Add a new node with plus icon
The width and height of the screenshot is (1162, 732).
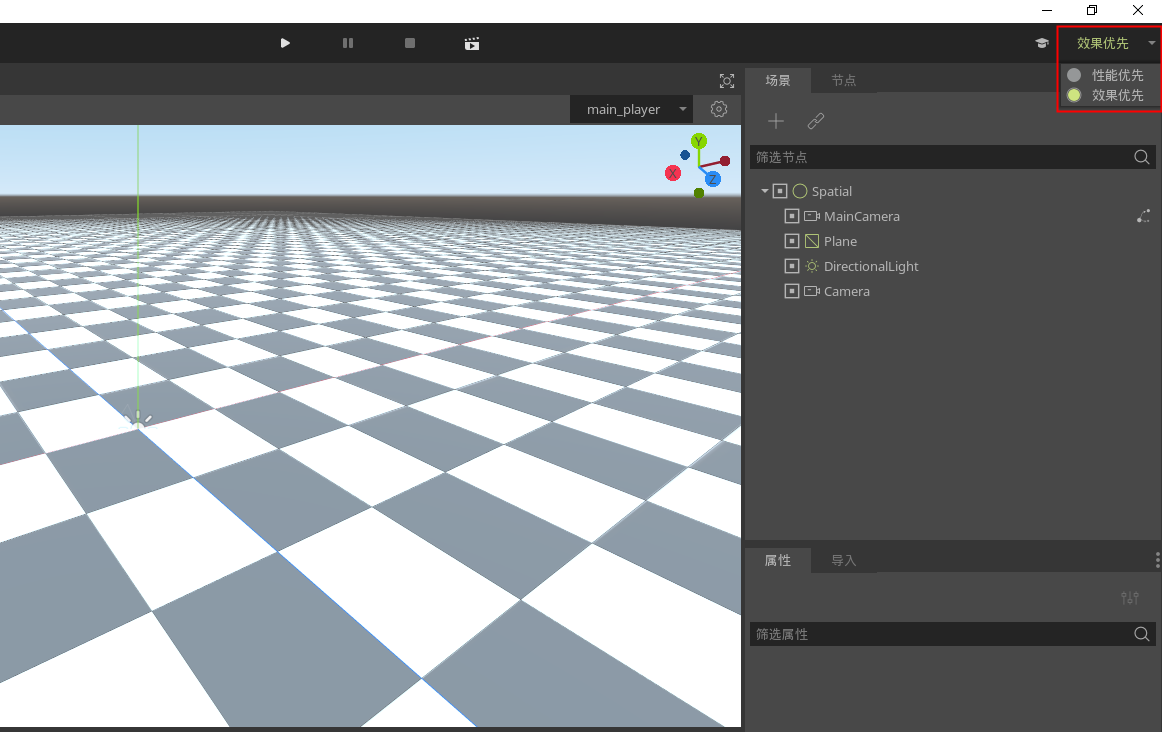point(776,121)
